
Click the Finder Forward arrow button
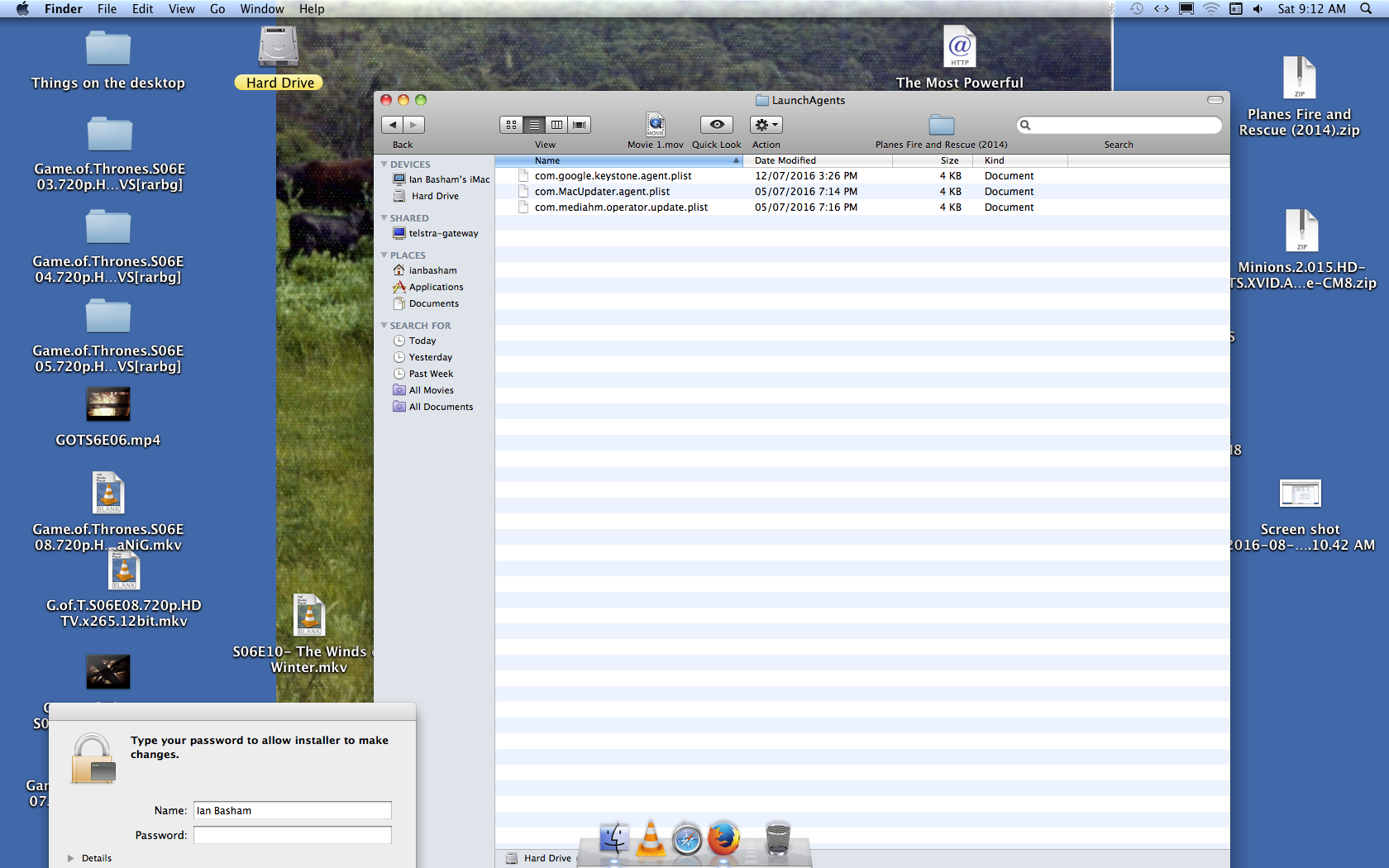[x=413, y=125]
